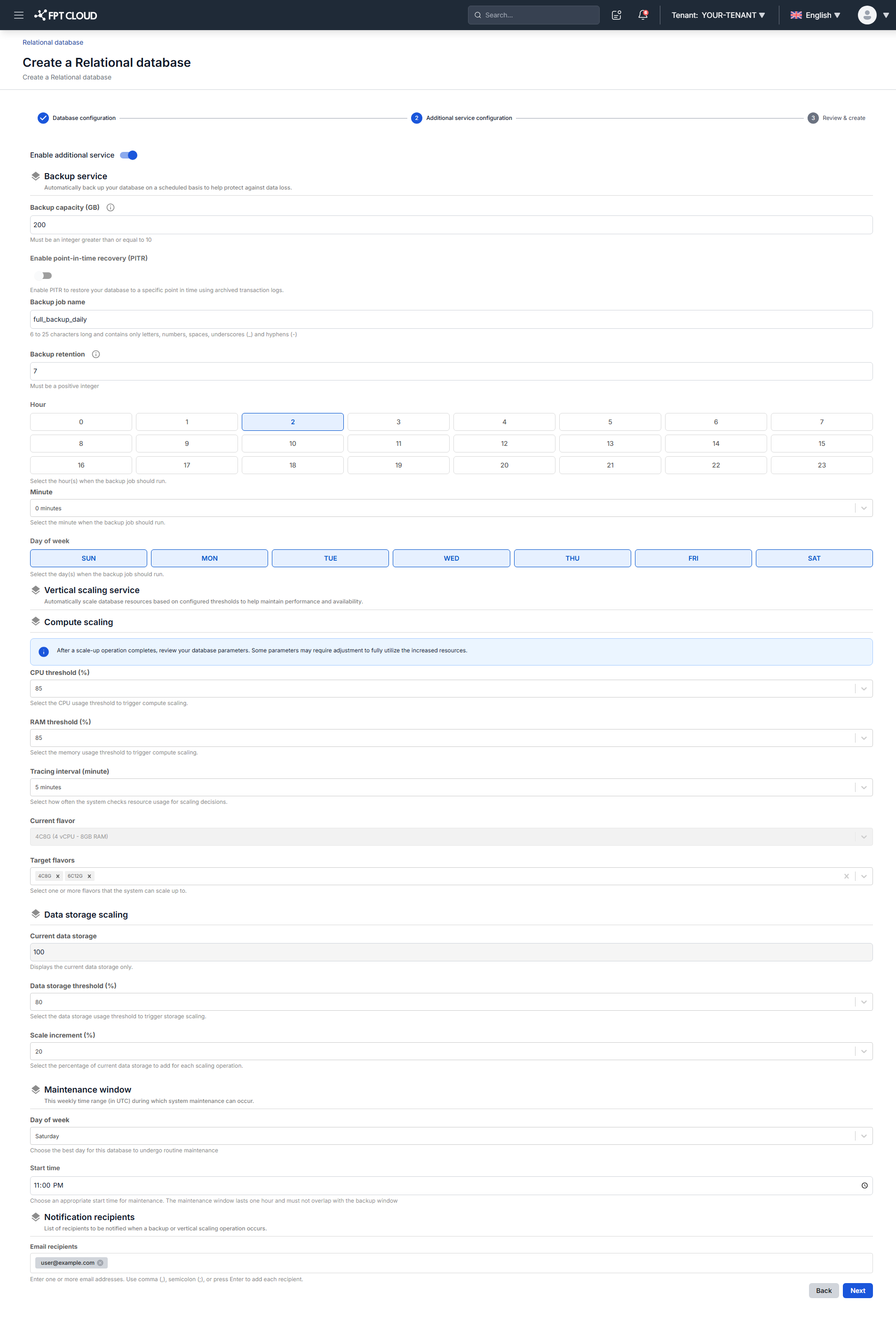
Task: Show Backup retention info tooltip icon
Action: click(x=96, y=354)
